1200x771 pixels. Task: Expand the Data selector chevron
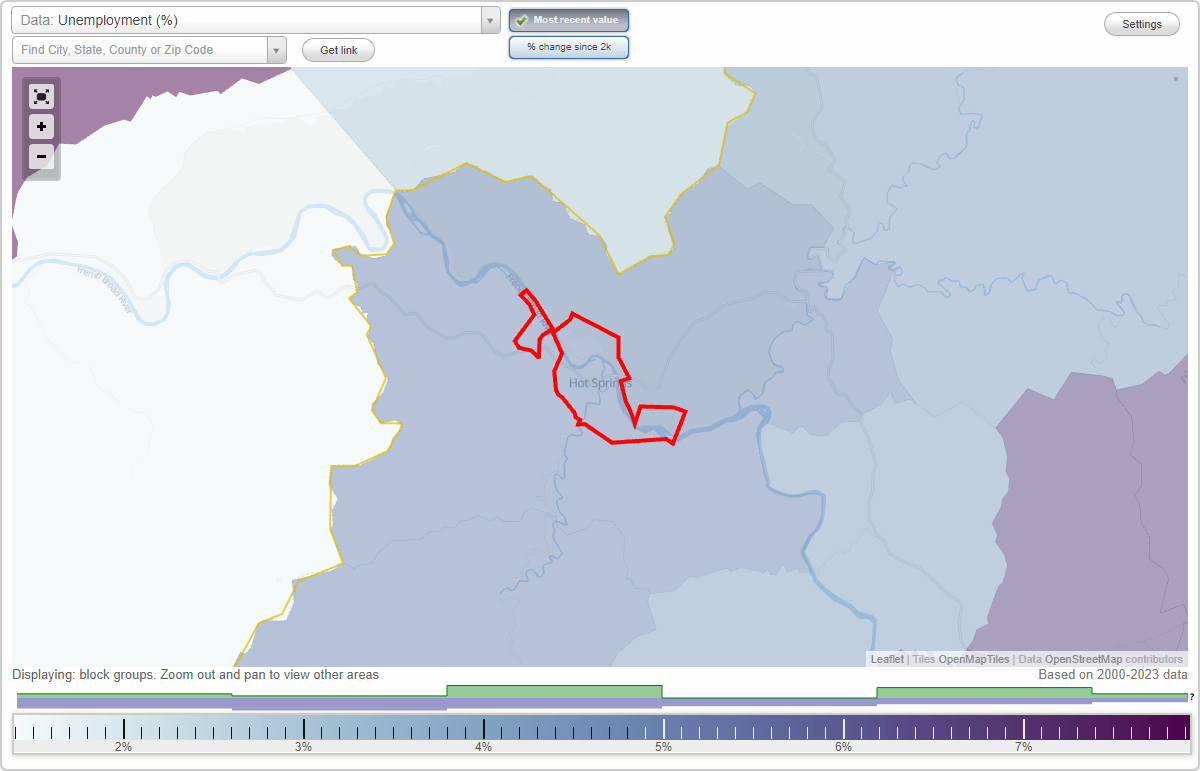[489, 19]
